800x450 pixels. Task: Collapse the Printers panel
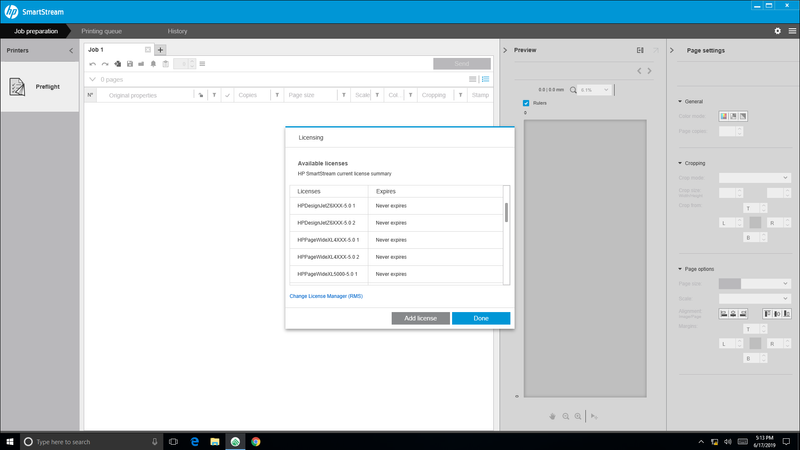point(71,51)
